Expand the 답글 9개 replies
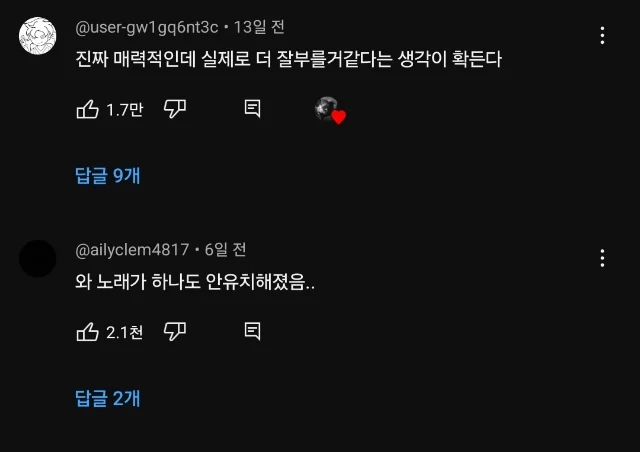Viewport: 640px width, 452px height. [108, 176]
